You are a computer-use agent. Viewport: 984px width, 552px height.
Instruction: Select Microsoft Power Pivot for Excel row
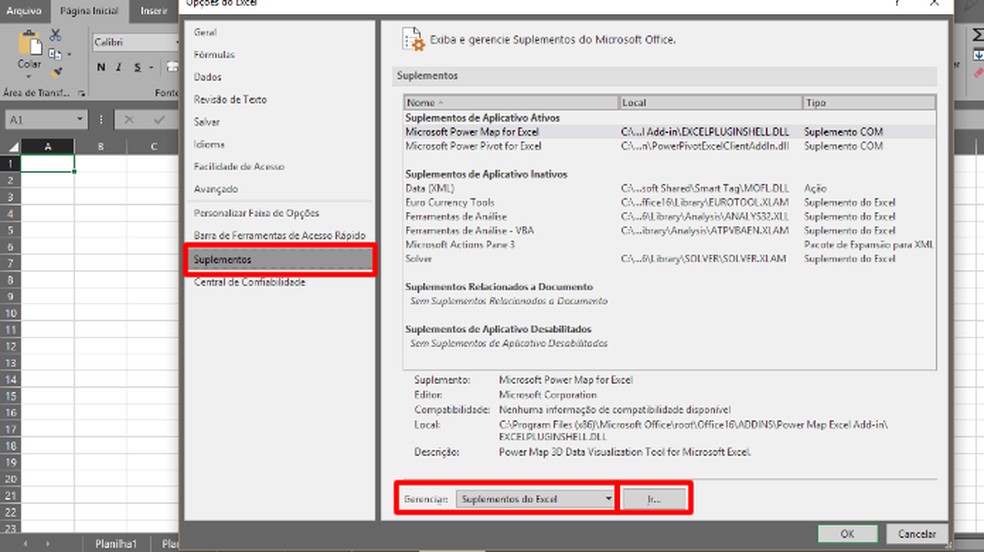[x=670, y=146]
